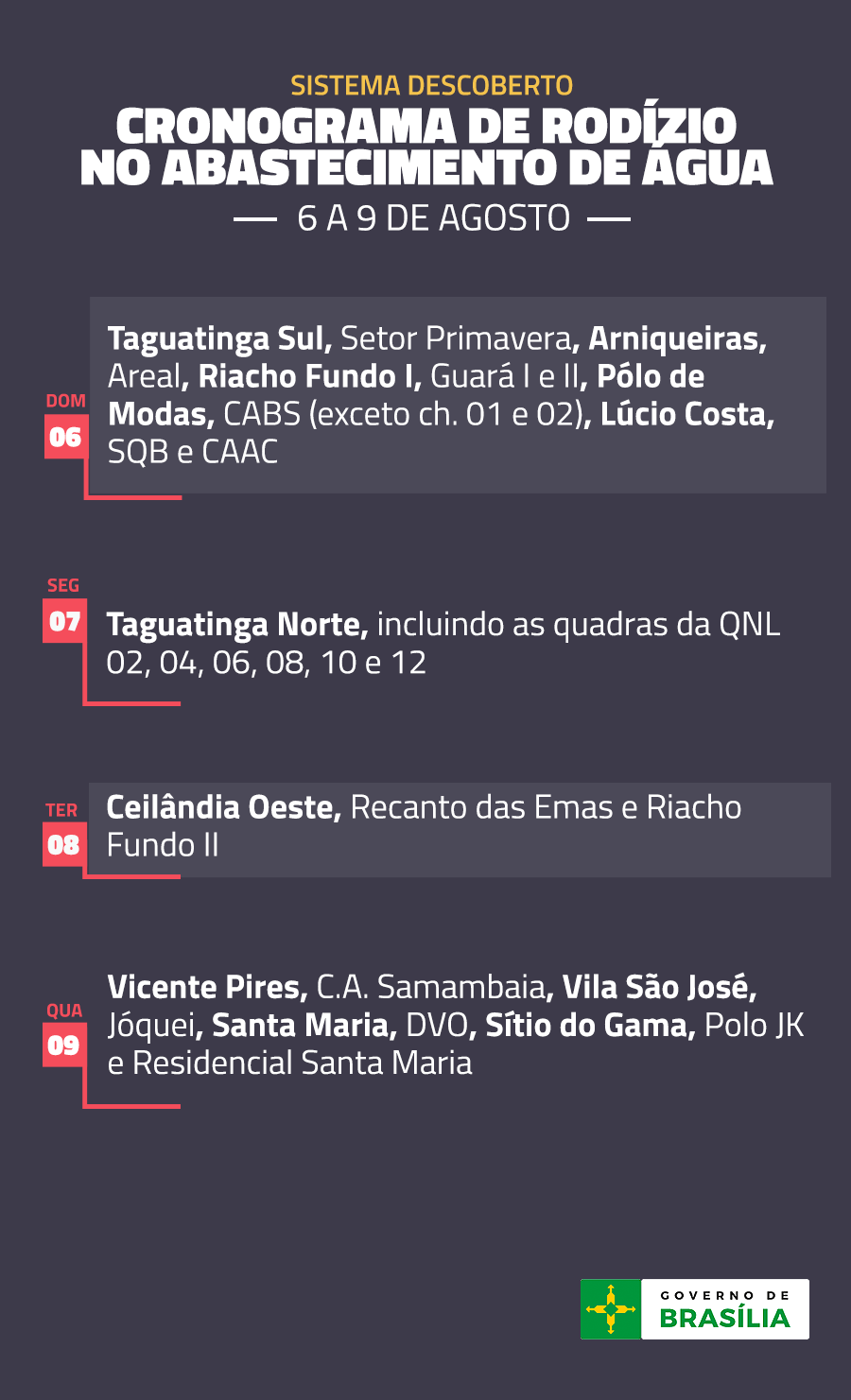
Task: Click the green flag emblem with yellow cross
Action: 611,1309
